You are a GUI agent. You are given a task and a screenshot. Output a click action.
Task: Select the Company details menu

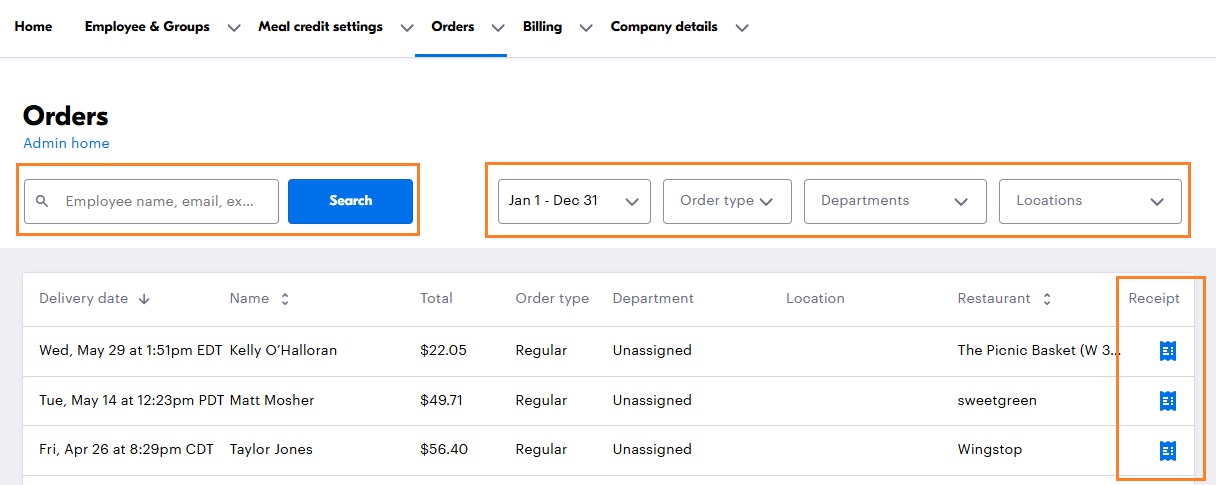[x=664, y=27]
